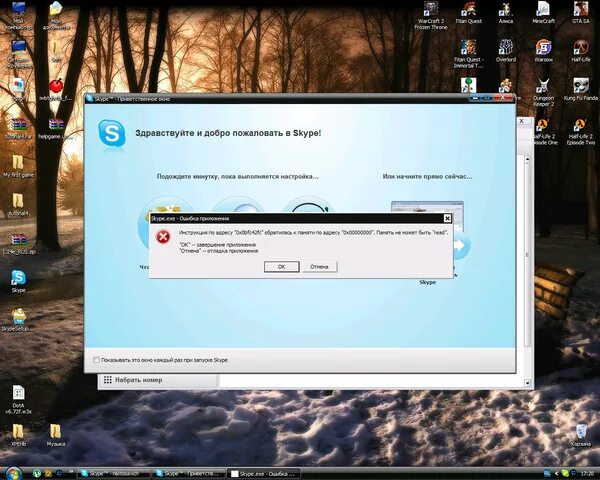
Task: Switch to Skype.exe - Ошибка taskbar button
Action: (264, 474)
